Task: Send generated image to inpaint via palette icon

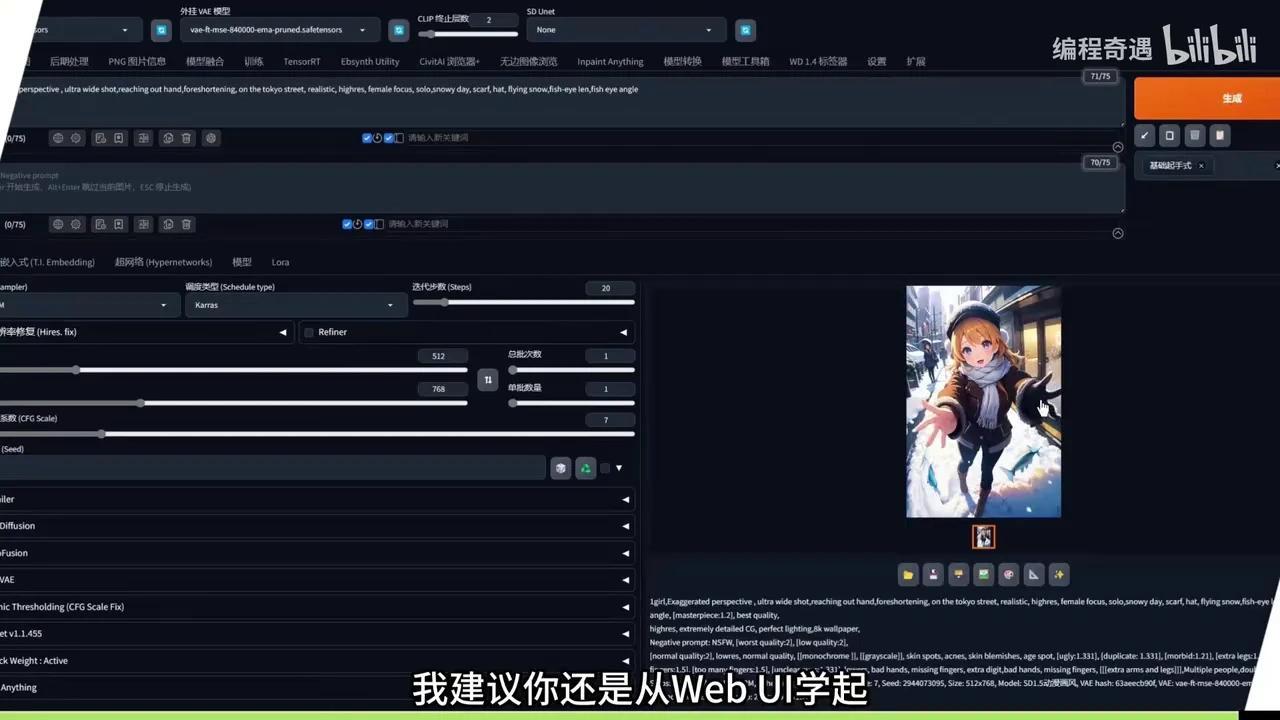Action: (x=1008, y=574)
